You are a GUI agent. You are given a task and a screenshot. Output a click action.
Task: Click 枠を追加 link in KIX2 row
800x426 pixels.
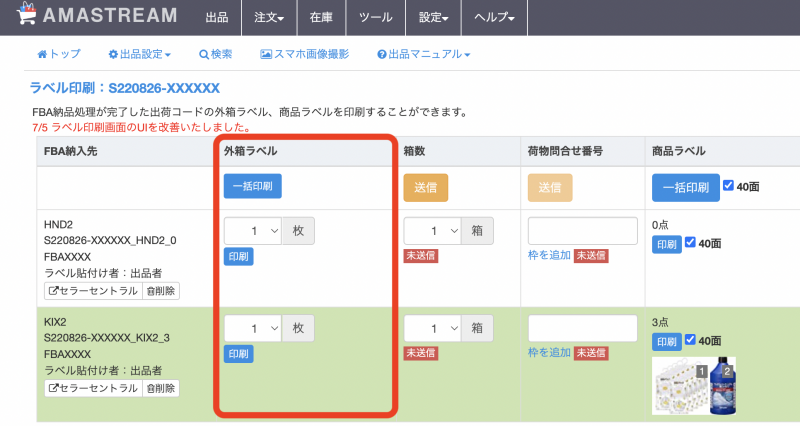coord(549,353)
